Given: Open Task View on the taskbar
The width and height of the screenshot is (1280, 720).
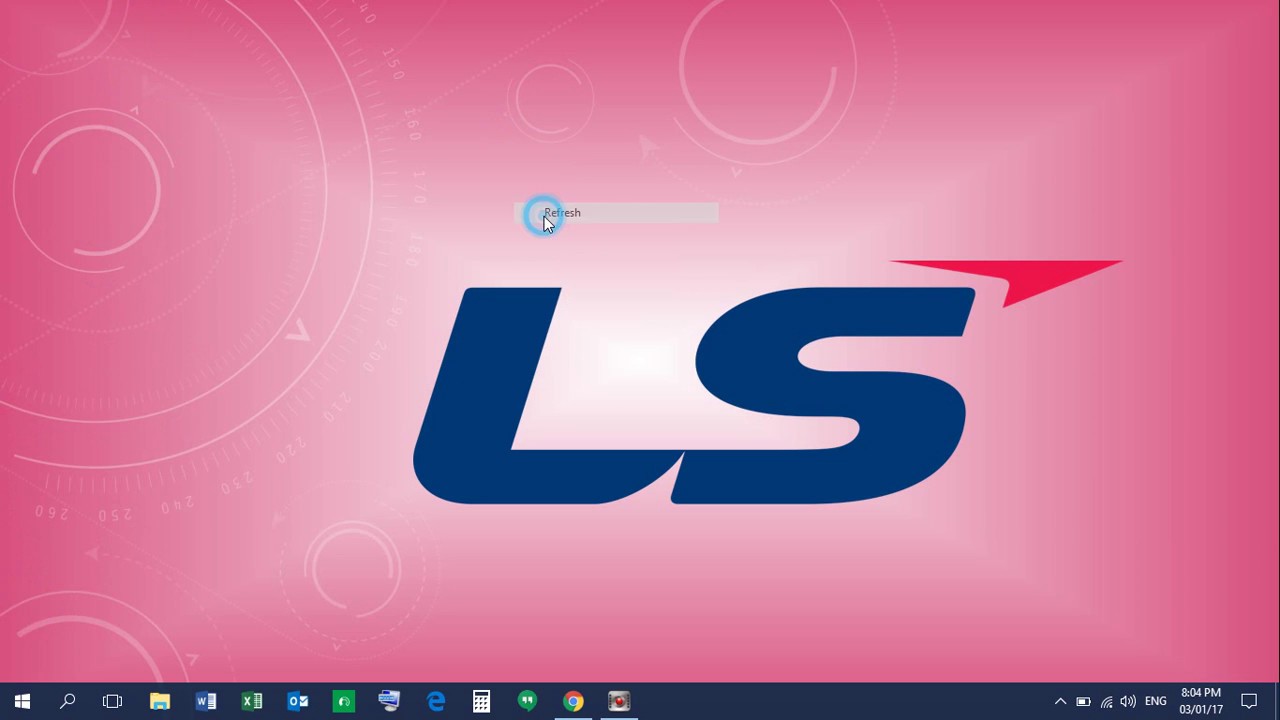Looking at the screenshot, I should pyautogui.click(x=113, y=701).
